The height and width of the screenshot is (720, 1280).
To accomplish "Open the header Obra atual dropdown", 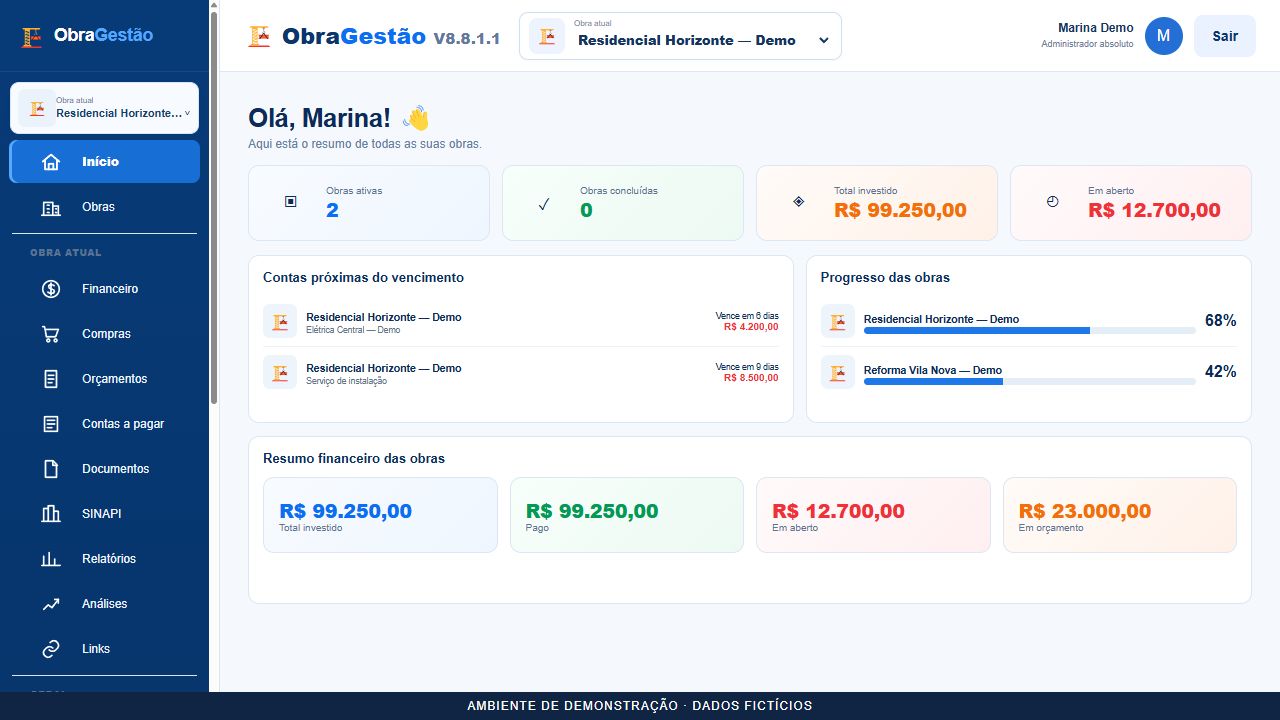I will (680, 36).
